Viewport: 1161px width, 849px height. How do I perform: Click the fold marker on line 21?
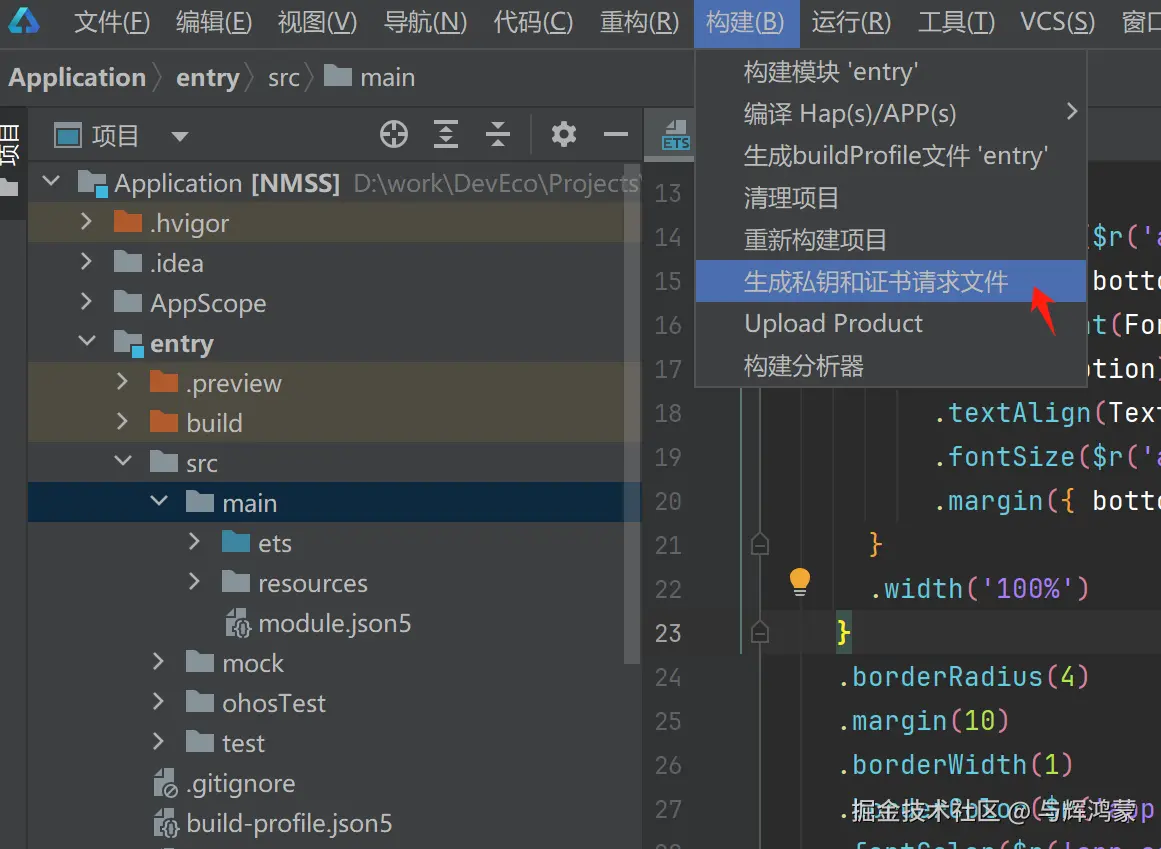click(760, 545)
